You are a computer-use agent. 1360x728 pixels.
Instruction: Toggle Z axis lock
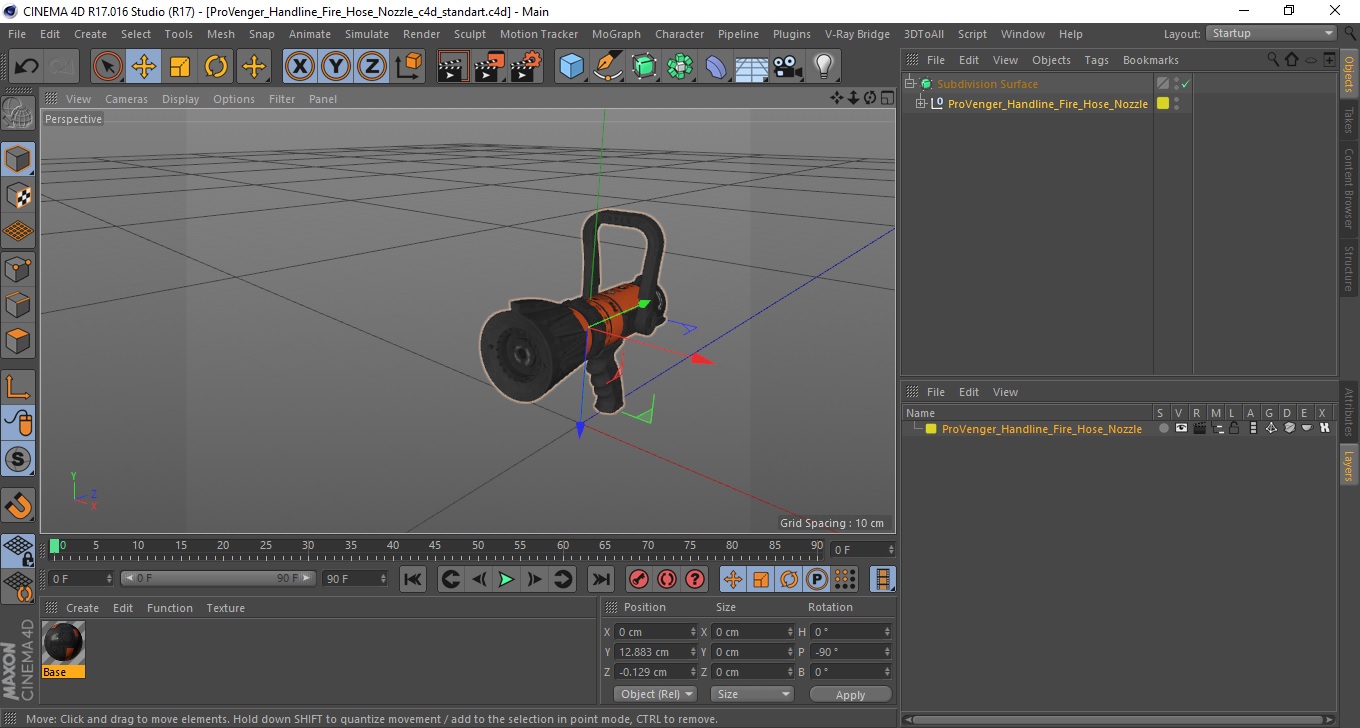(x=372, y=67)
